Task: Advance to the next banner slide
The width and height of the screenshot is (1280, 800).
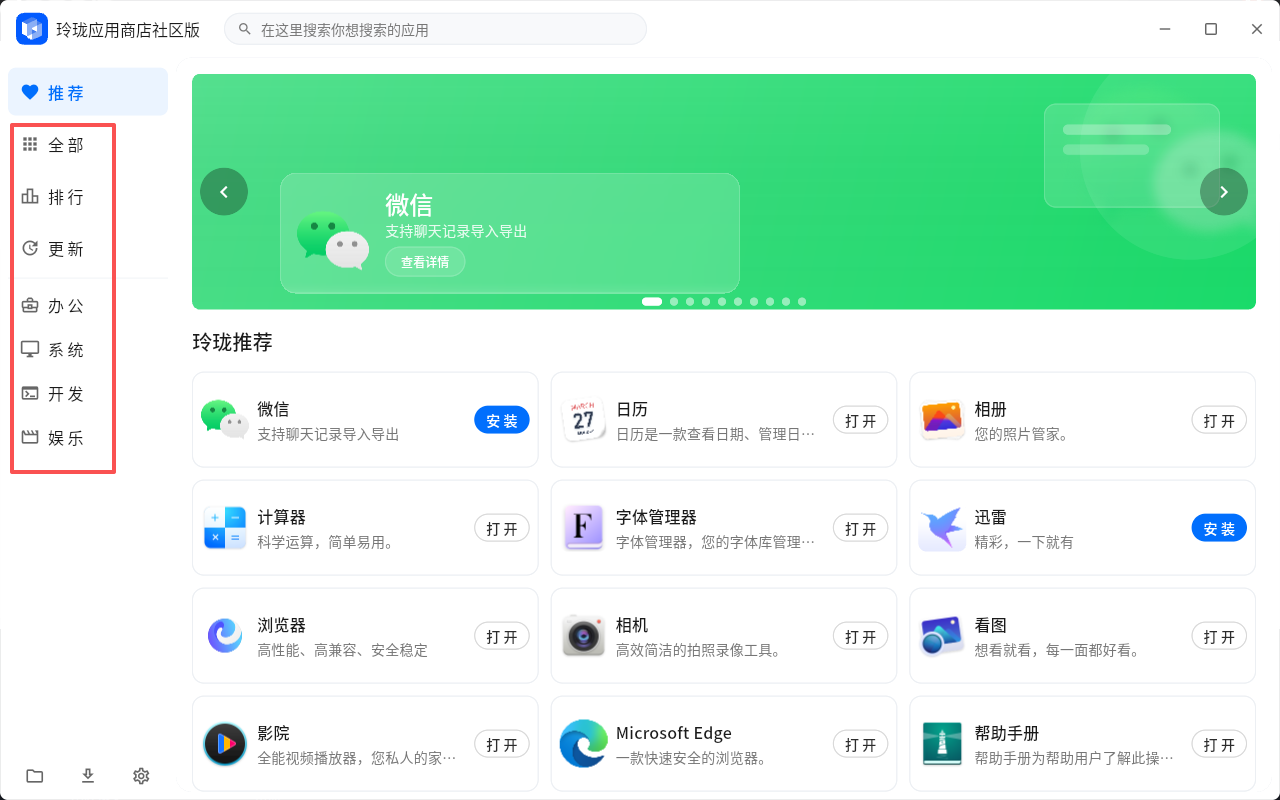Action: 1224,191
